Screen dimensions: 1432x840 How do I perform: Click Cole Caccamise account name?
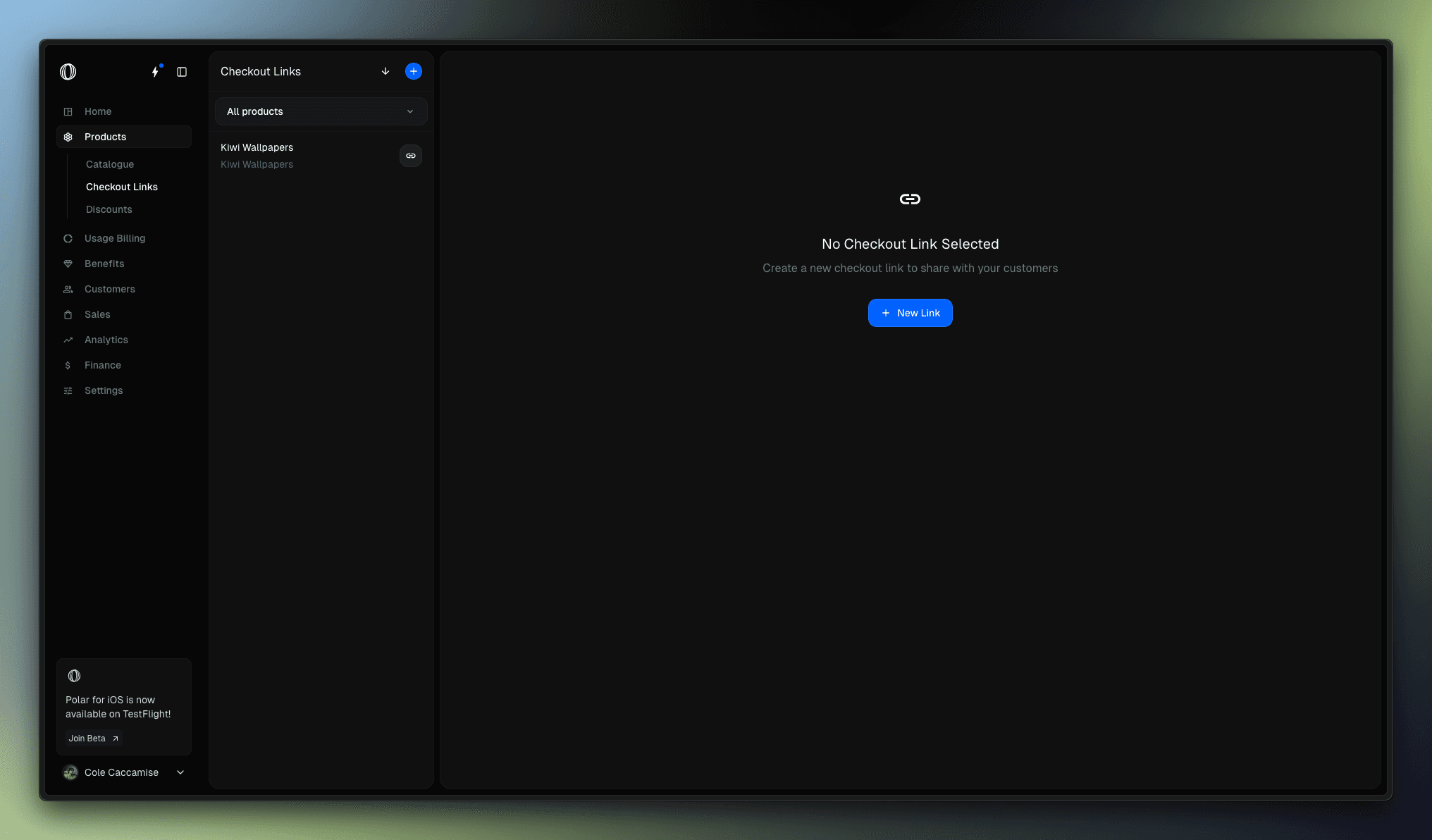[121, 772]
